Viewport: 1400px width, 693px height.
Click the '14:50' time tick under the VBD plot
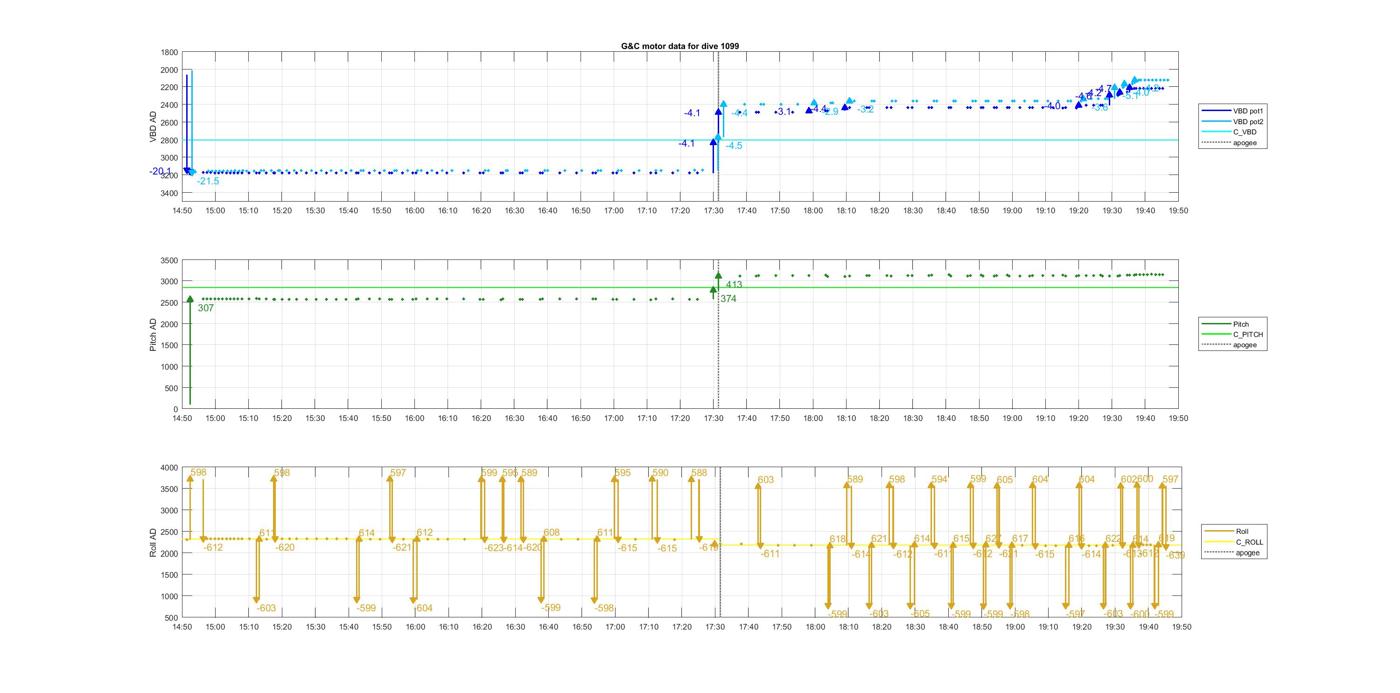tap(182, 211)
